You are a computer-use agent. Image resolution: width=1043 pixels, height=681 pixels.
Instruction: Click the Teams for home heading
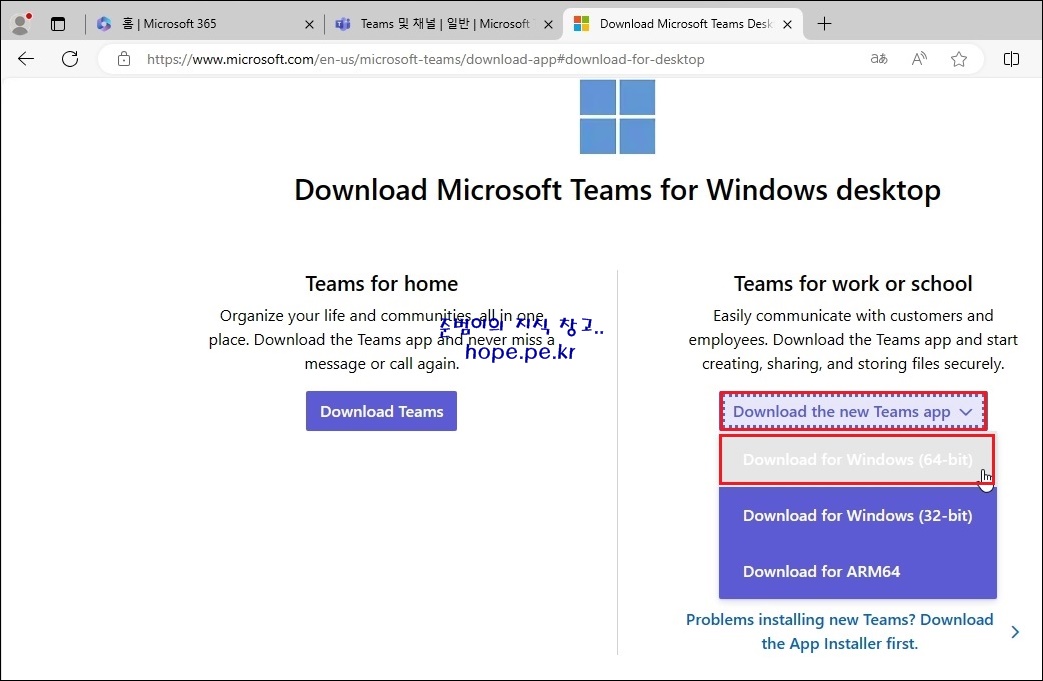(381, 284)
